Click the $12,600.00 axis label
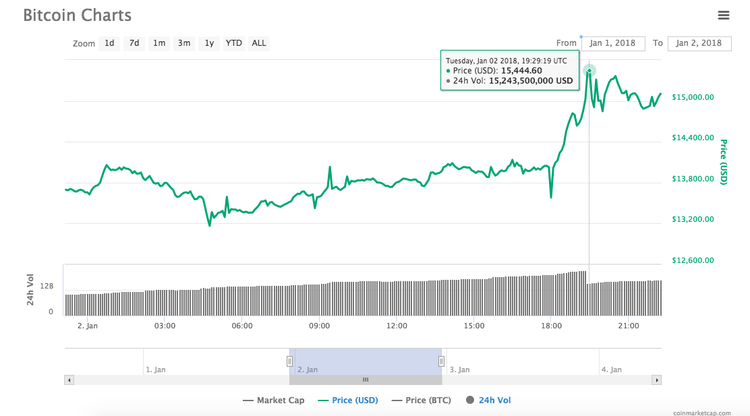 coord(693,261)
